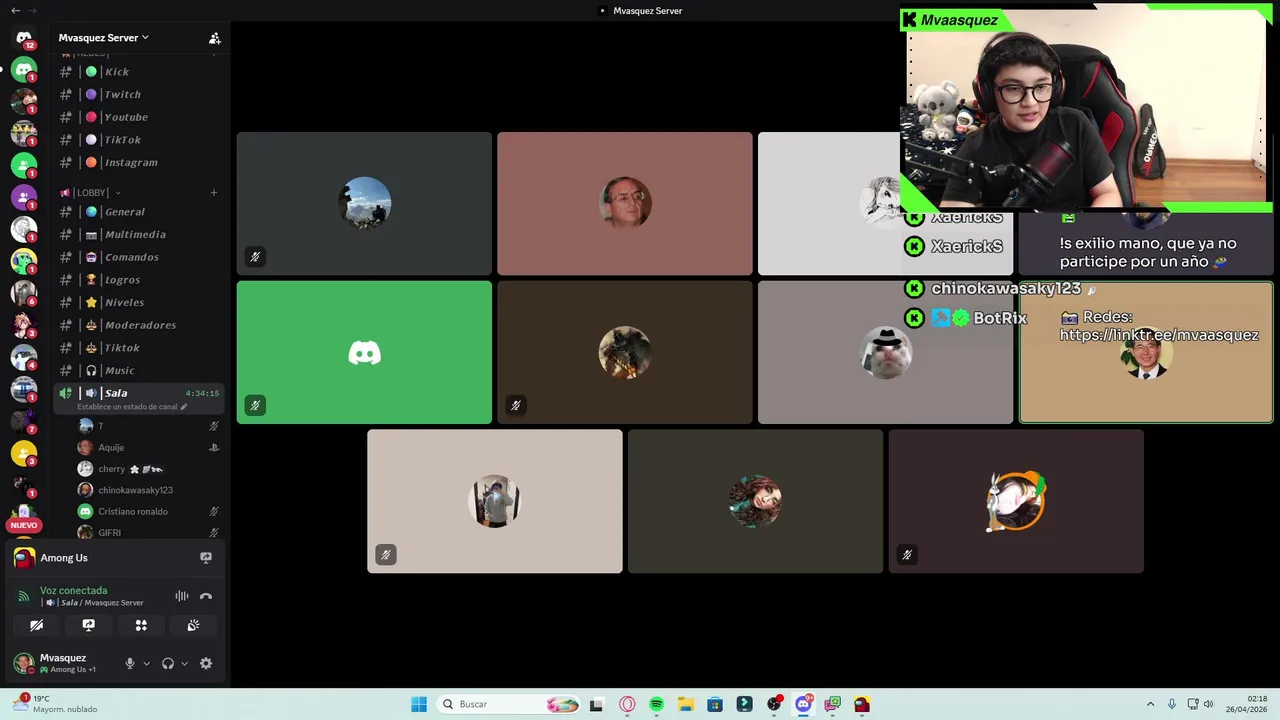Open Among Us from taskbar
1280x720 pixels.
tap(862, 704)
